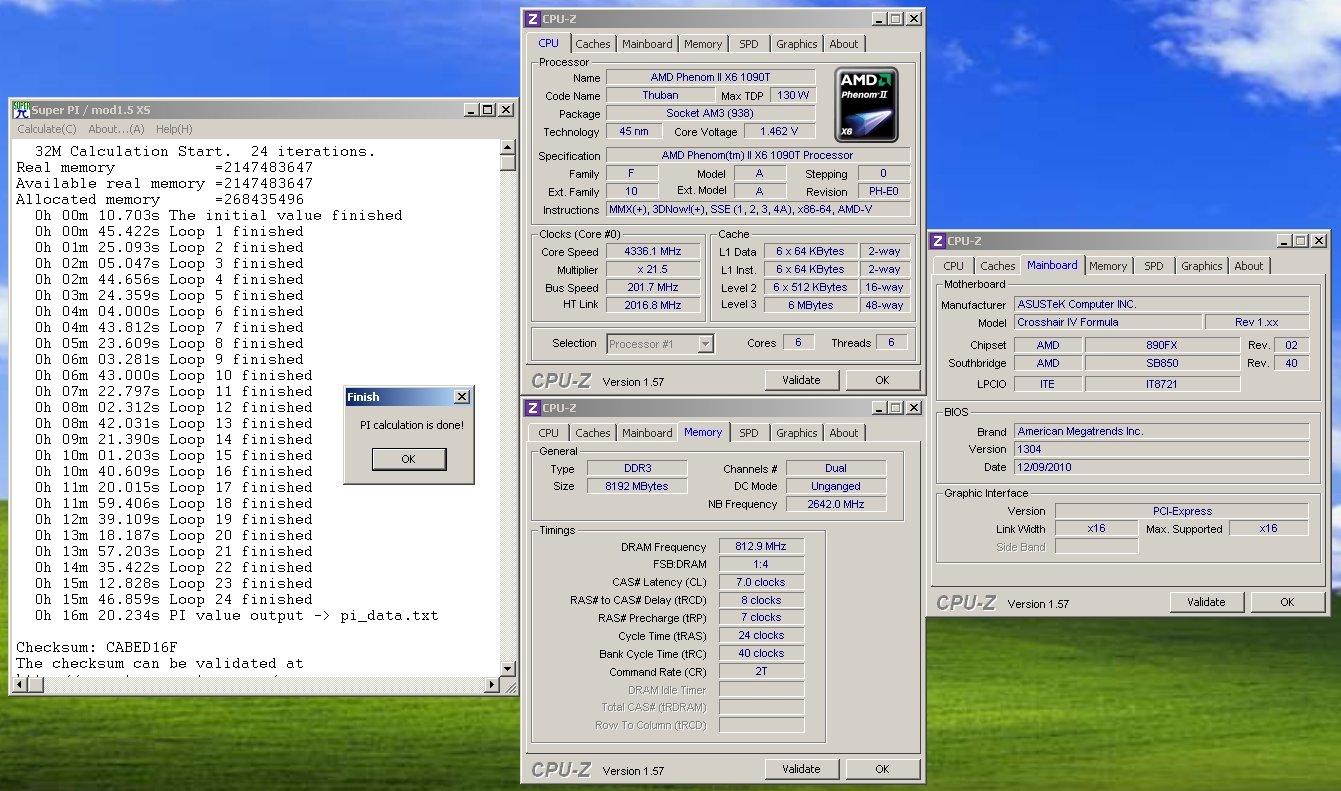Open SPD tab in the mainboard CPU-Z window
This screenshot has width=1341, height=791.
pyautogui.click(x=1154, y=266)
